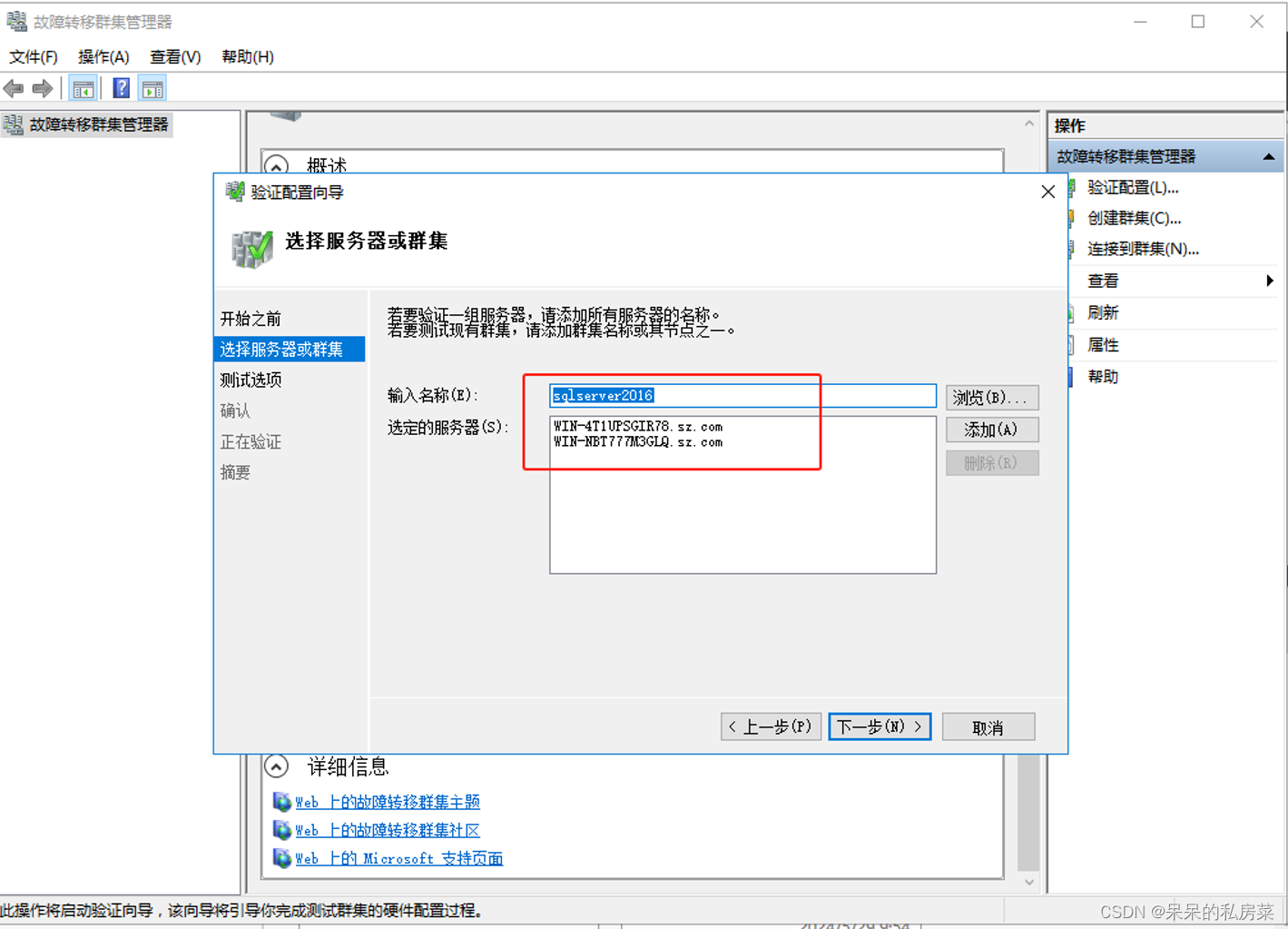1288x929 pixels.
Task: Click the center pane scrollbar up arrow
Action: point(1028,124)
